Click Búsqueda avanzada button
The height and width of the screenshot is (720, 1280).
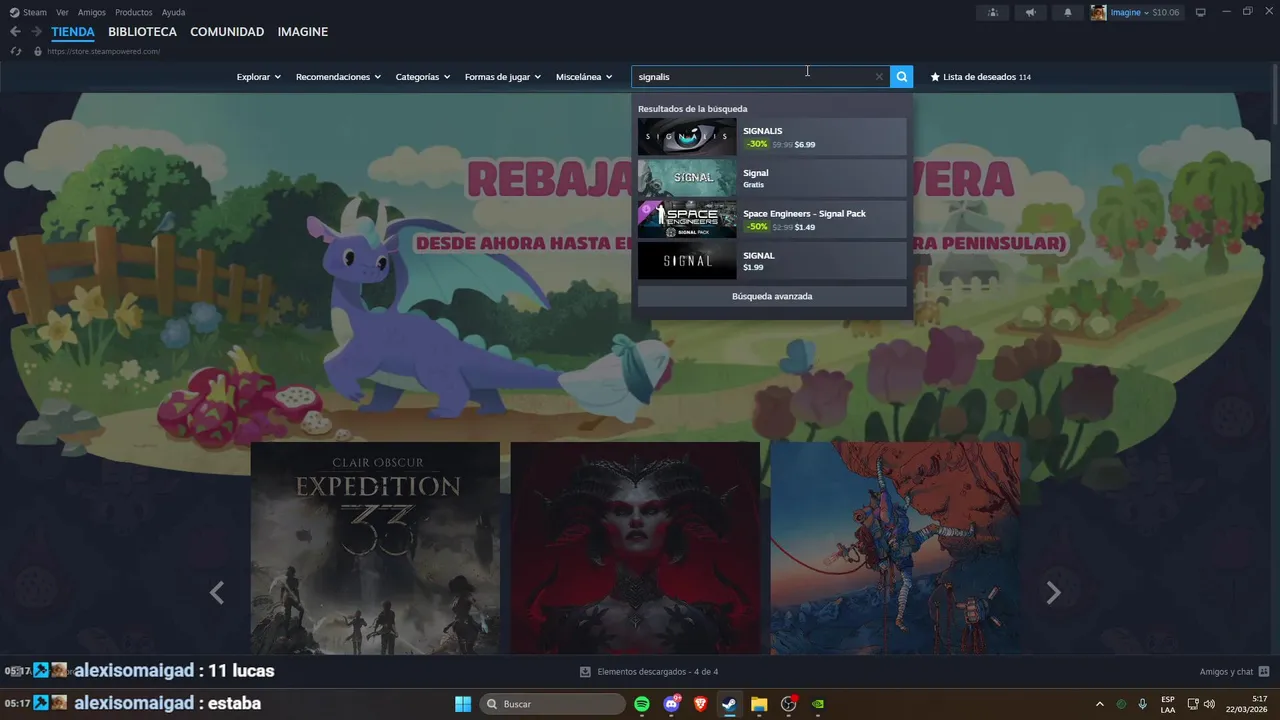pyautogui.click(x=772, y=297)
